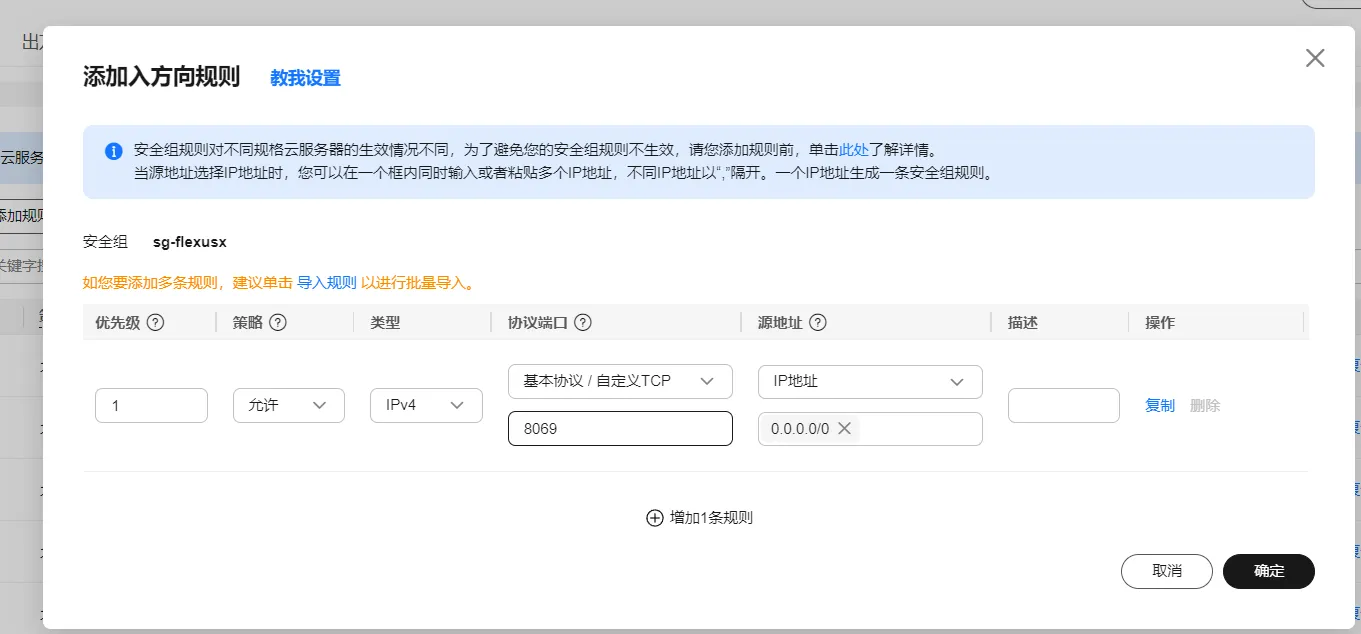The width and height of the screenshot is (1361, 634).
Task: Click 复制 to duplicate the rule
Action: (1160, 405)
